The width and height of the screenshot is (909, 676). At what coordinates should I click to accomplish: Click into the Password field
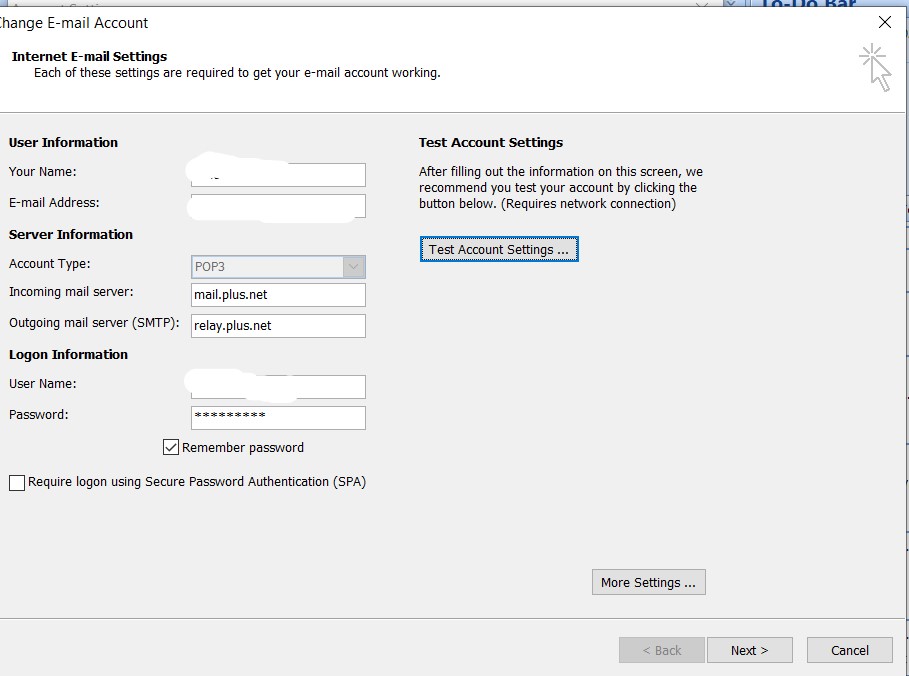278,417
